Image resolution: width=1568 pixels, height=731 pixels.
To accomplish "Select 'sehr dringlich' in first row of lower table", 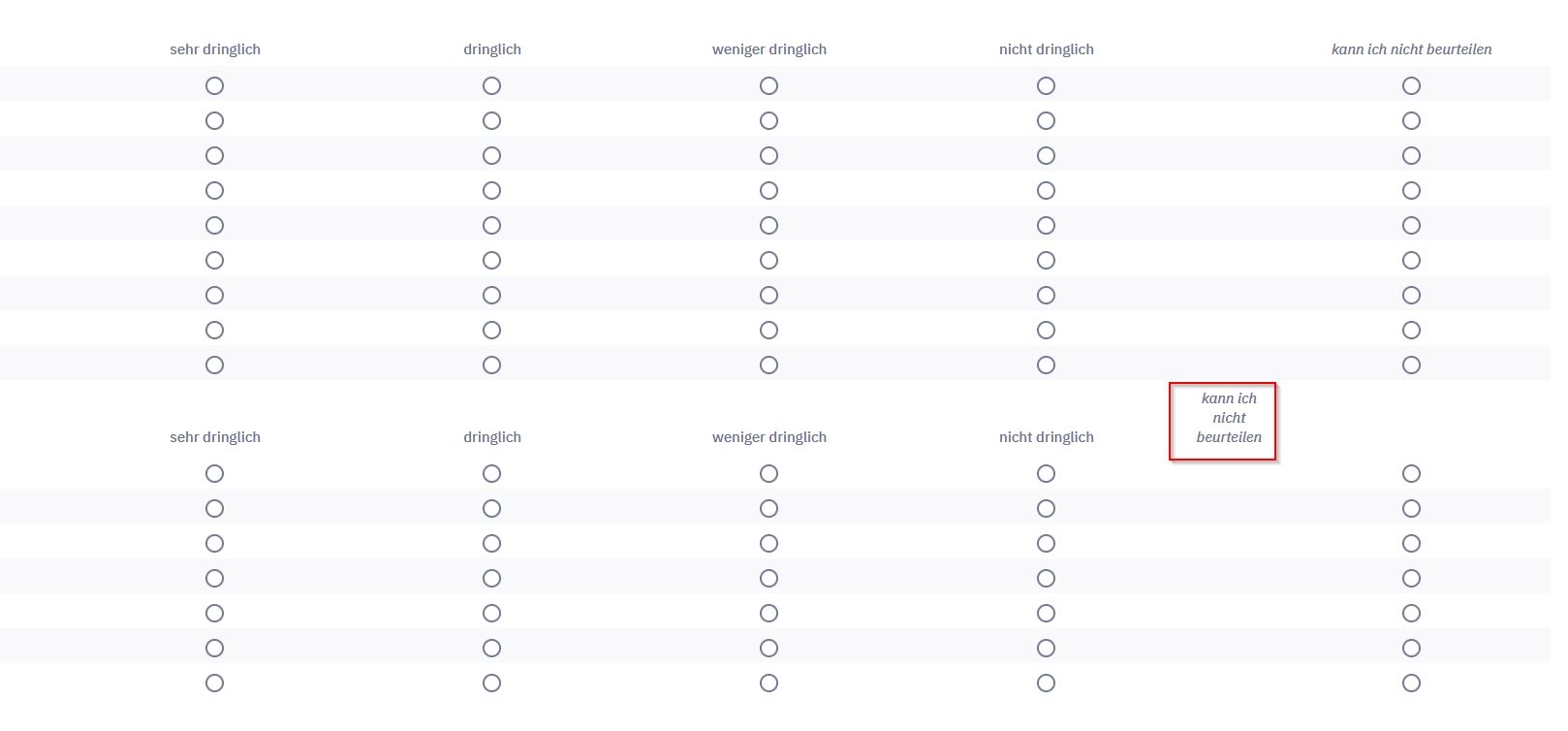I will 214,474.
